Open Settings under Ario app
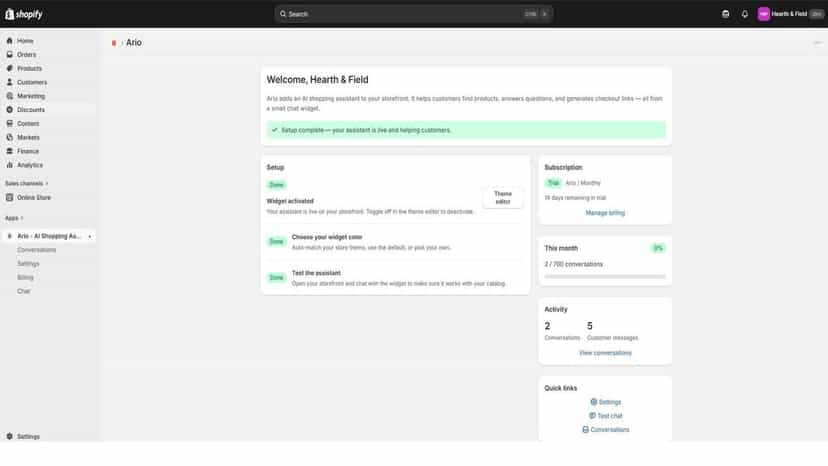 coord(28,263)
